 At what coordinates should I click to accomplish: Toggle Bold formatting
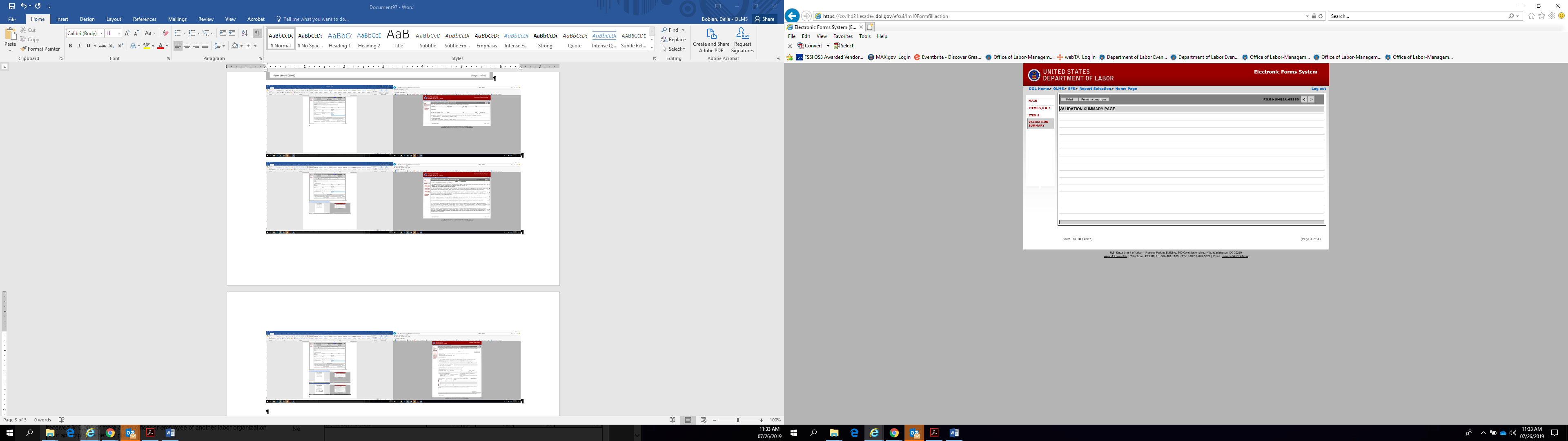pyautogui.click(x=70, y=46)
